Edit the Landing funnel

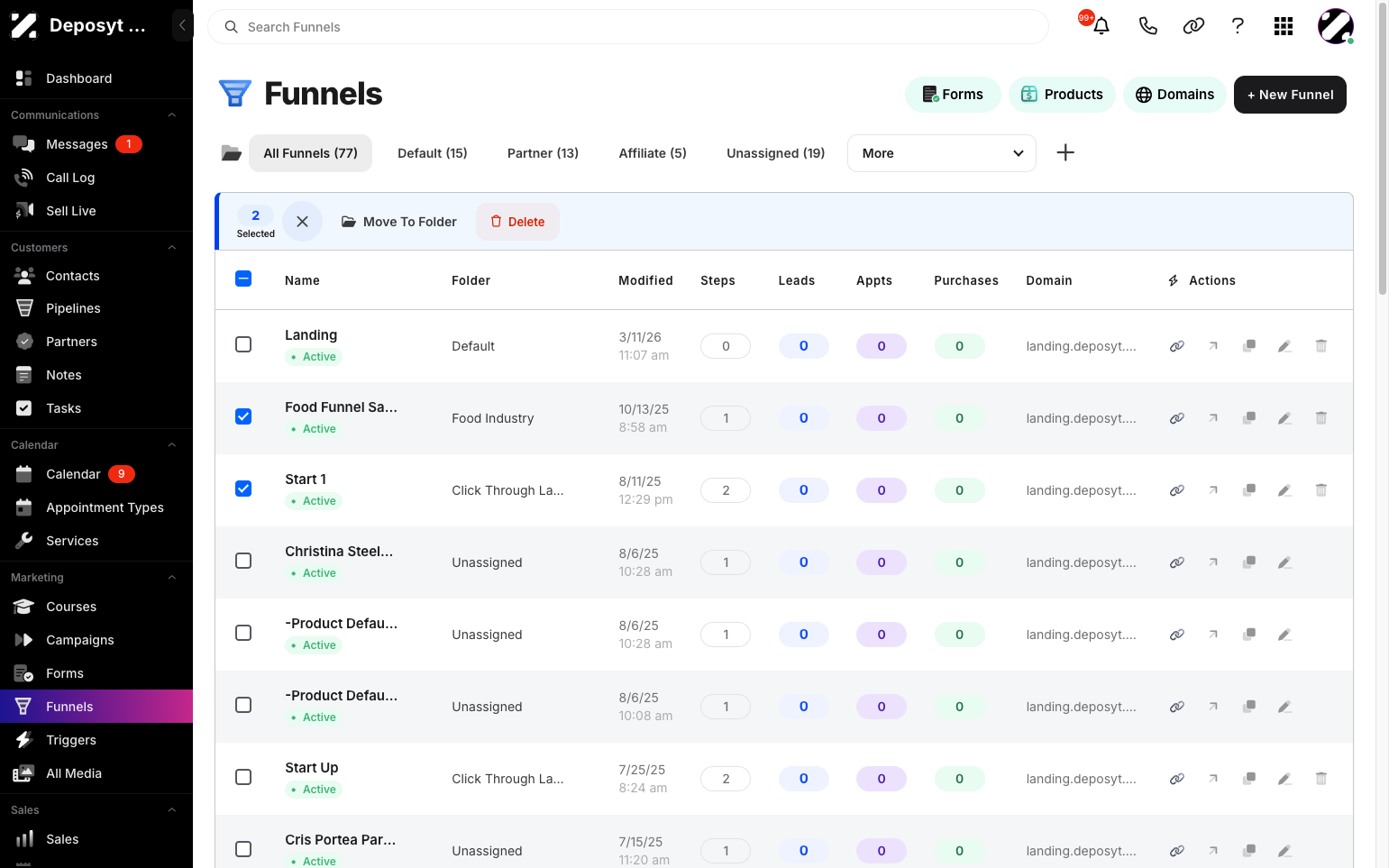tap(1284, 346)
